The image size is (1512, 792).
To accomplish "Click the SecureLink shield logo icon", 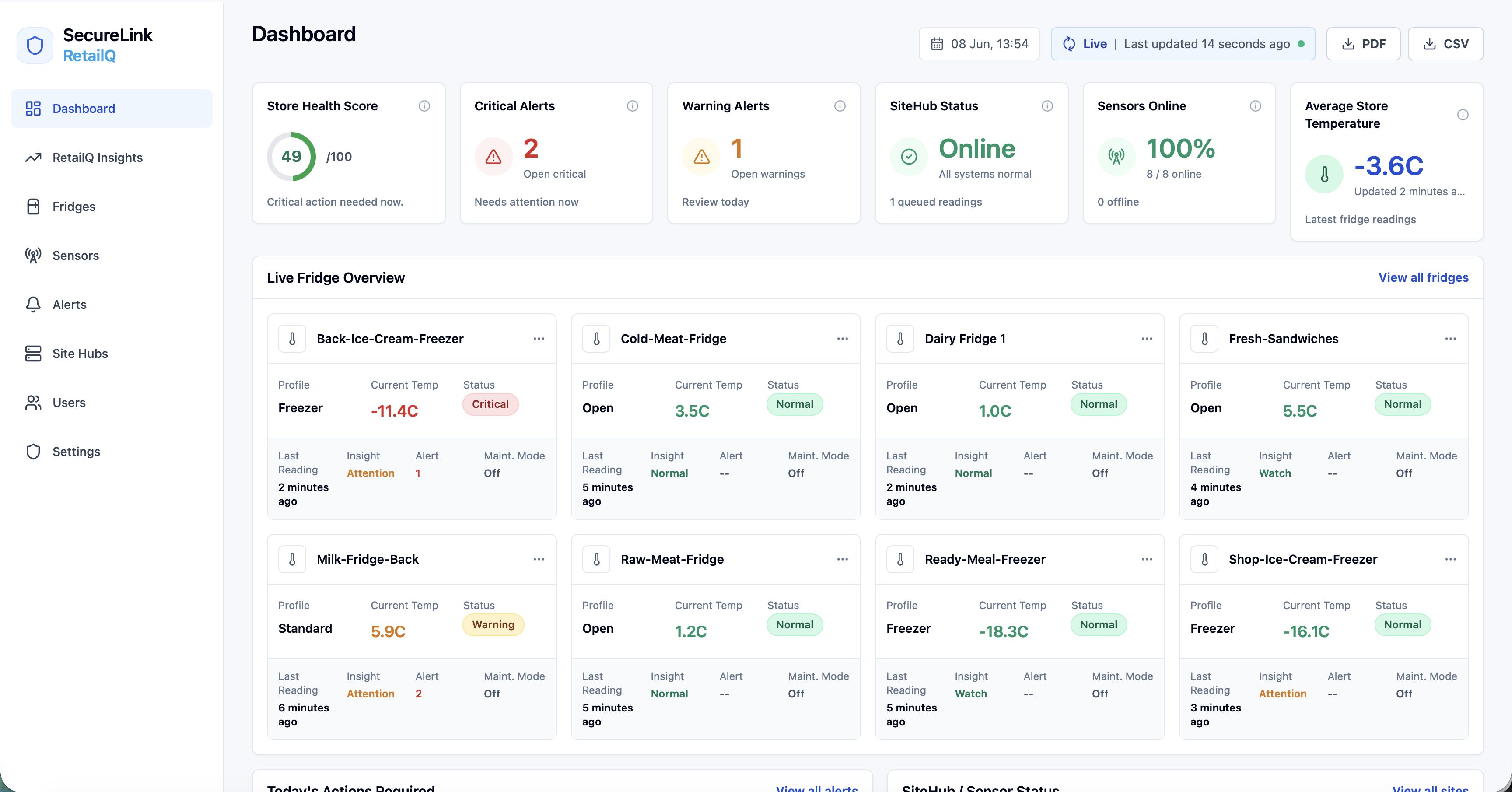I will point(35,45).
